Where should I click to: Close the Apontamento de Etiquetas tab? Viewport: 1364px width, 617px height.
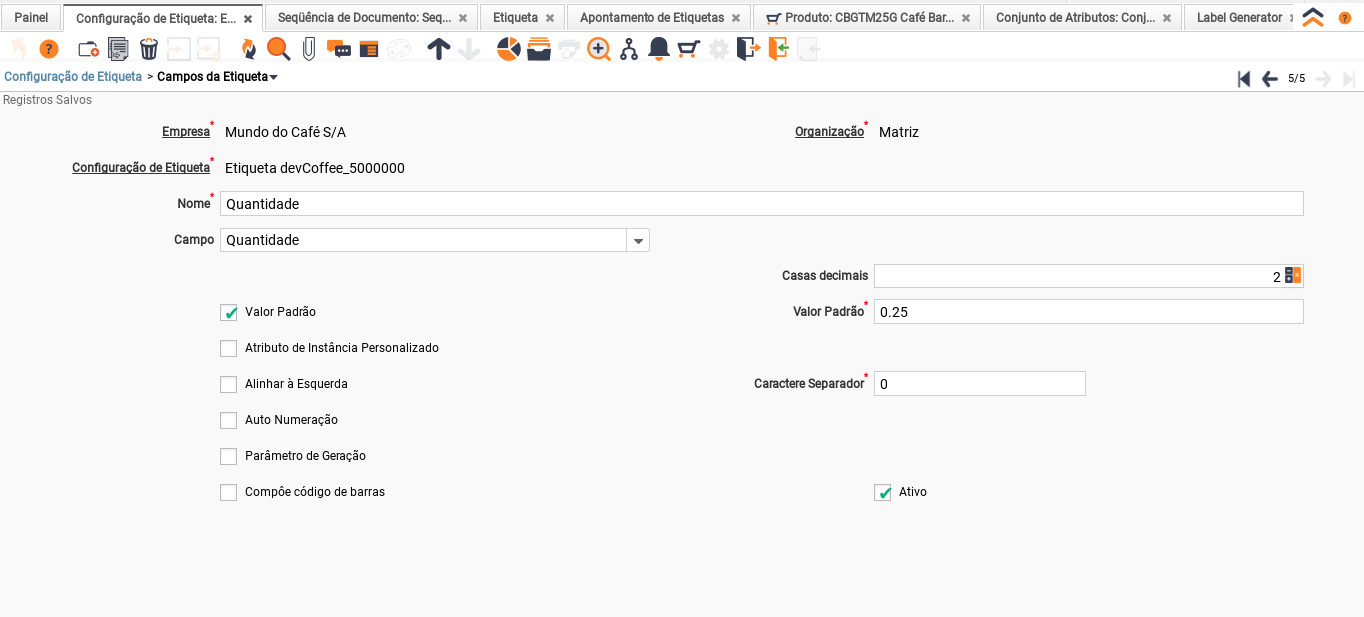[735, 18]
